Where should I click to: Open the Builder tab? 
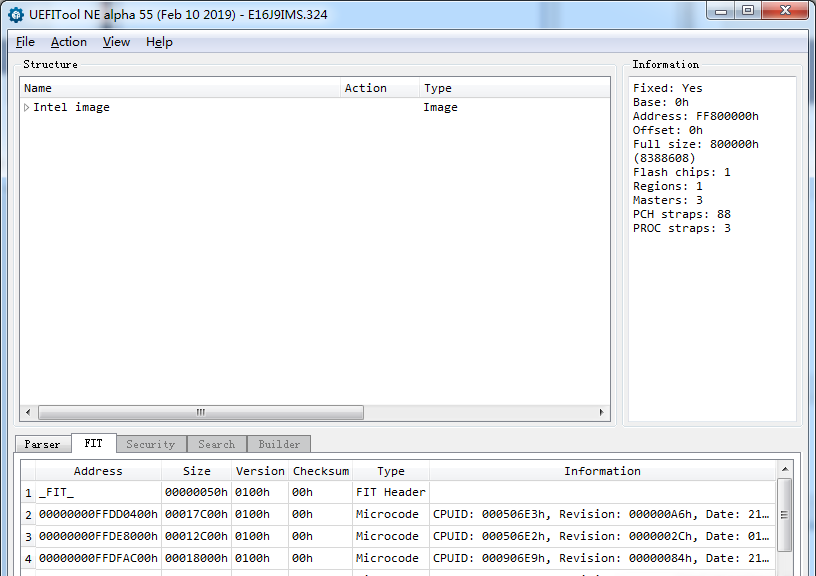279,444
